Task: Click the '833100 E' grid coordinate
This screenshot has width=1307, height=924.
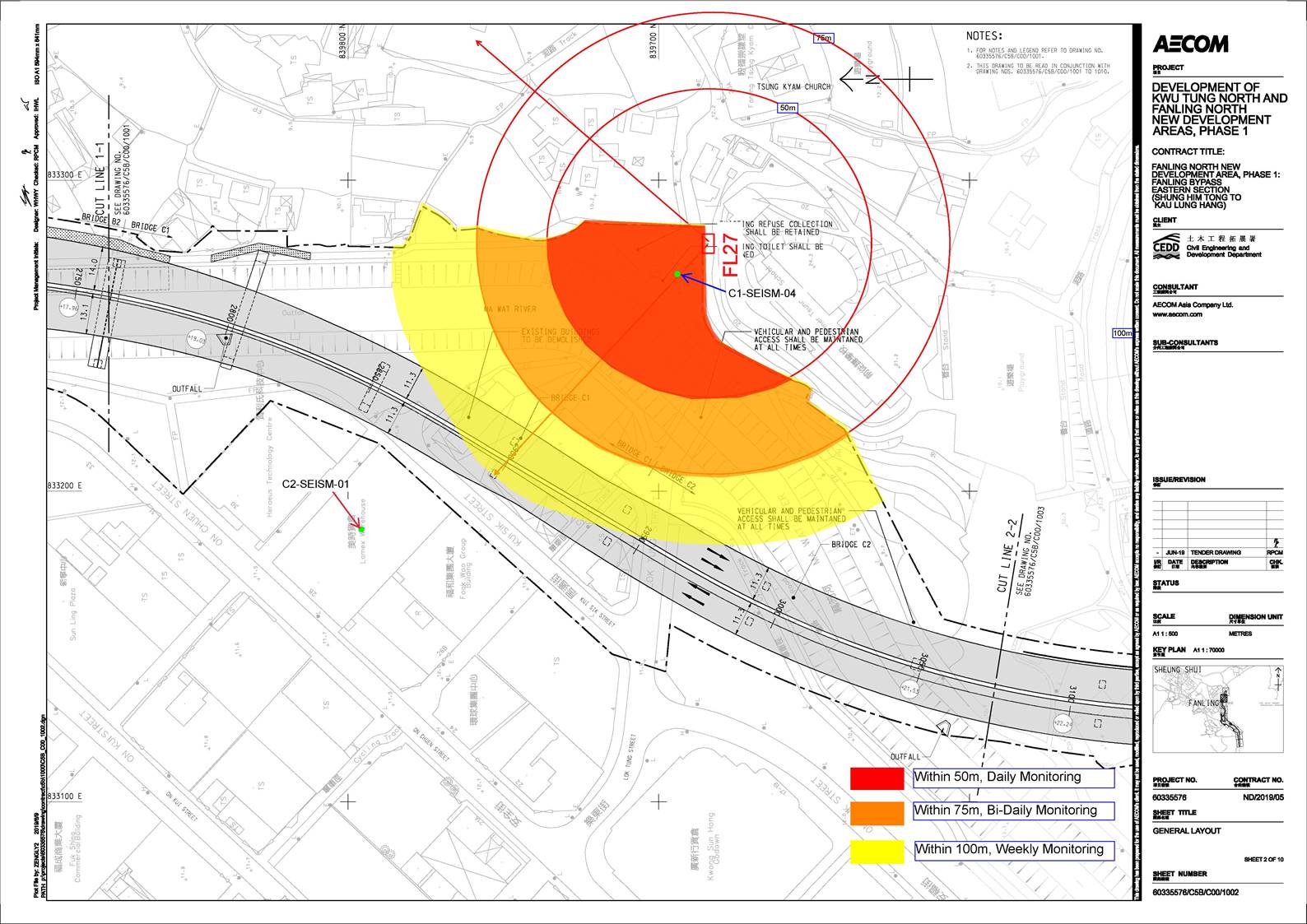Action: point(65,796)
